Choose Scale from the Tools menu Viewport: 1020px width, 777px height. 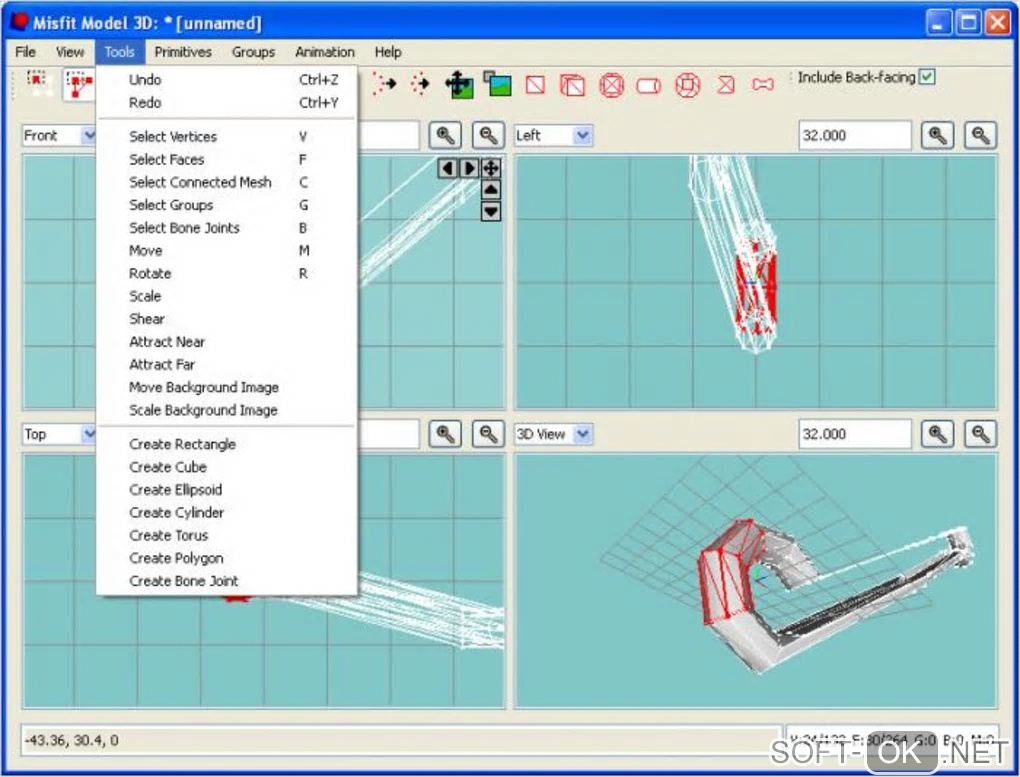point(226,296)
